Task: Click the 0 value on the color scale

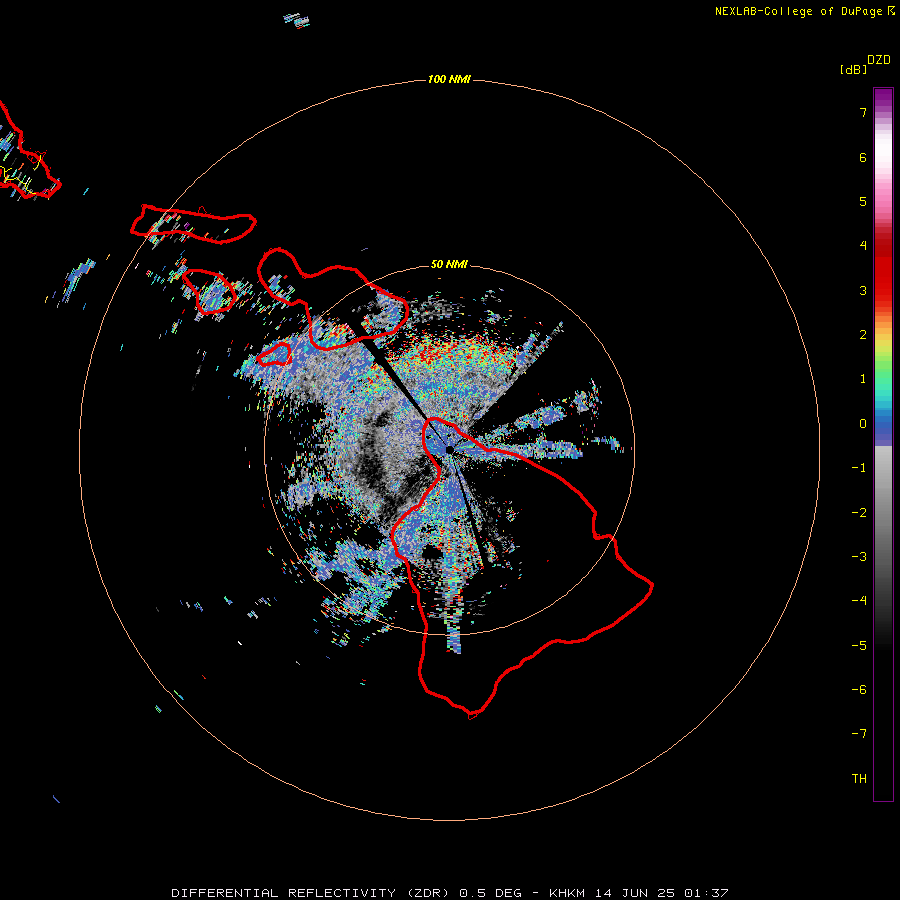Action: (863, 424)
